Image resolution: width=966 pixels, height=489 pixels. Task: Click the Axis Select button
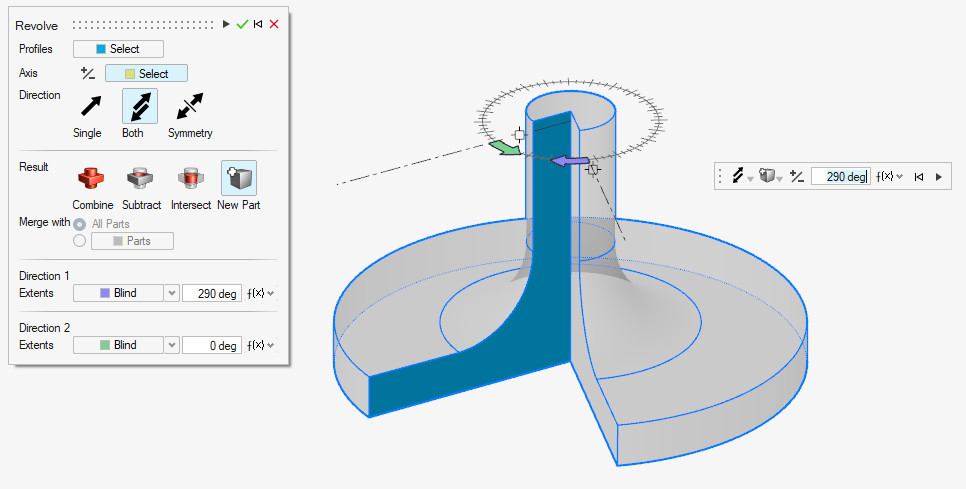[146, 73]
